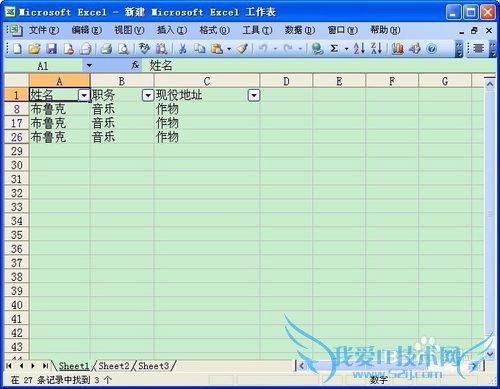Viewport: 500px width, 389px height.
Task: Click the A1 Name Box field
Action: (x=43, y=66)
